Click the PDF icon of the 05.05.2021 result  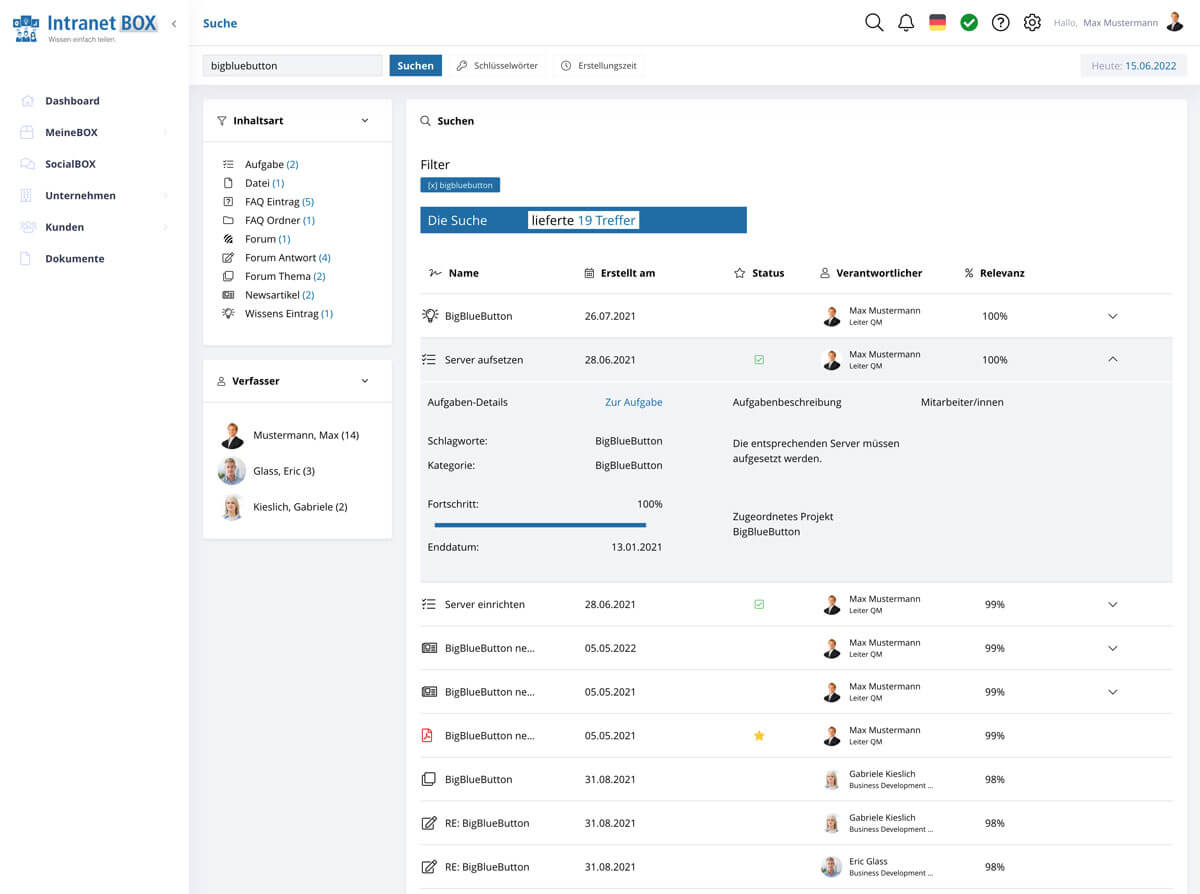pos(428,736)
